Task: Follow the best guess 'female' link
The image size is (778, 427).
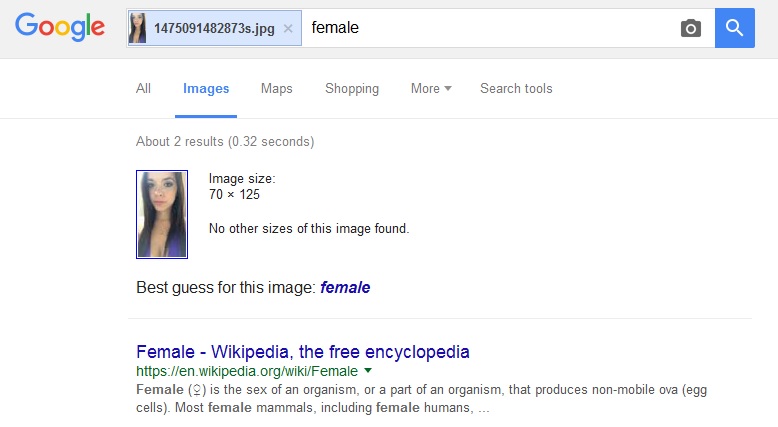Action: coord(345,287)
